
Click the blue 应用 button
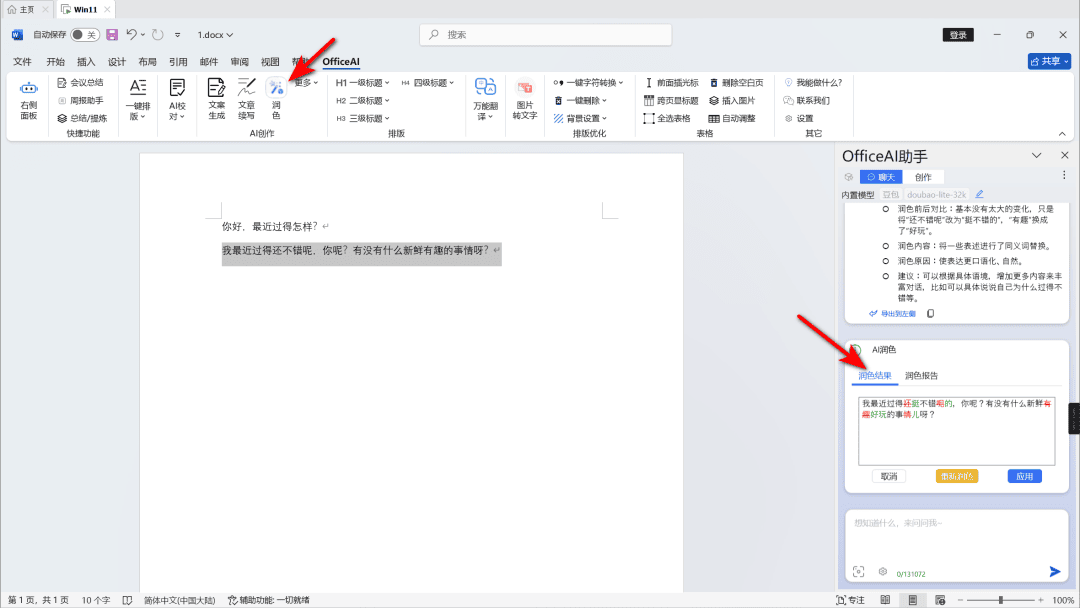coord(1024,476)
